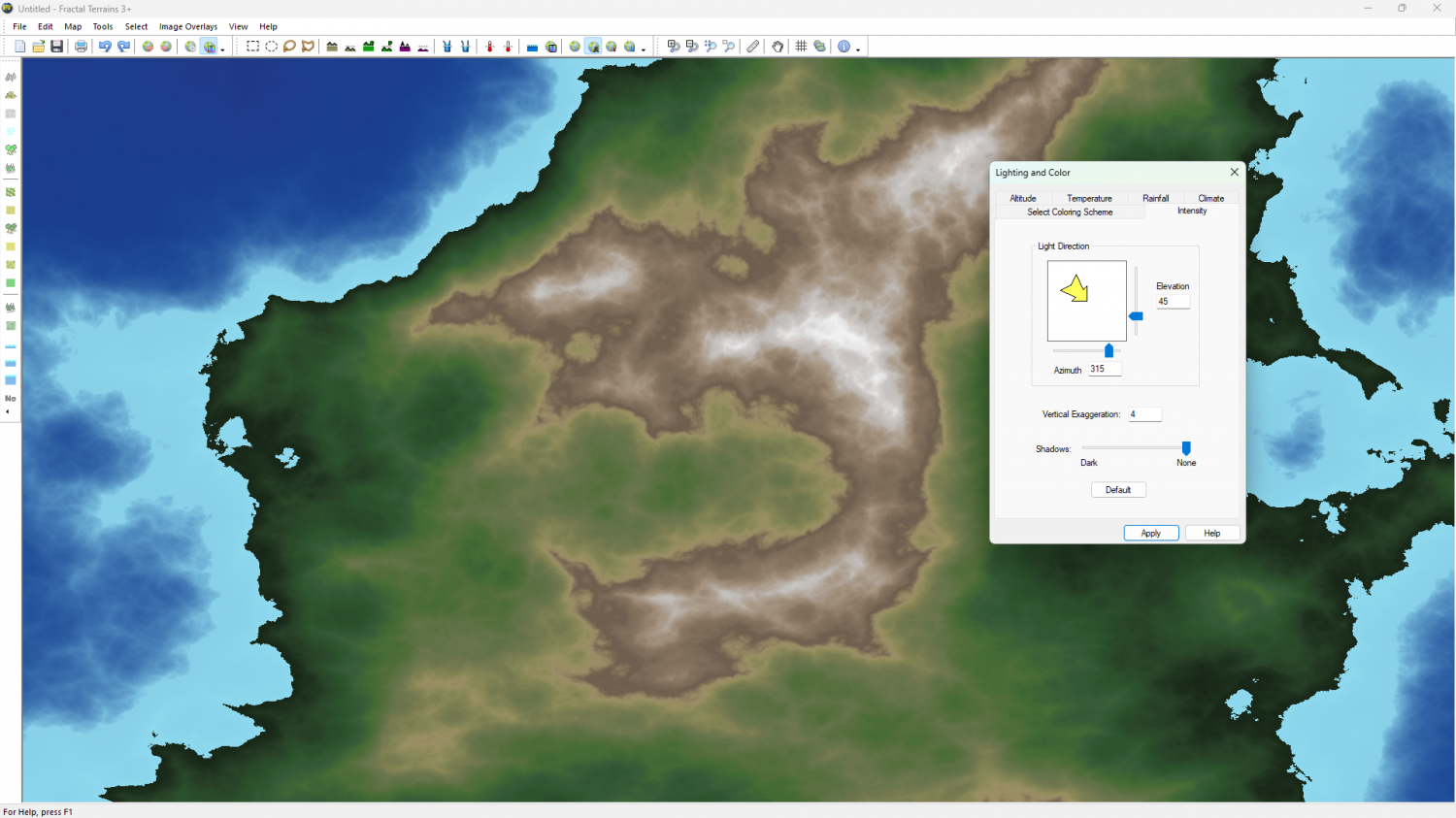The image size is (1456, 818).
Task: Click the Print icon in toolbar
Action: coord(82,47)
